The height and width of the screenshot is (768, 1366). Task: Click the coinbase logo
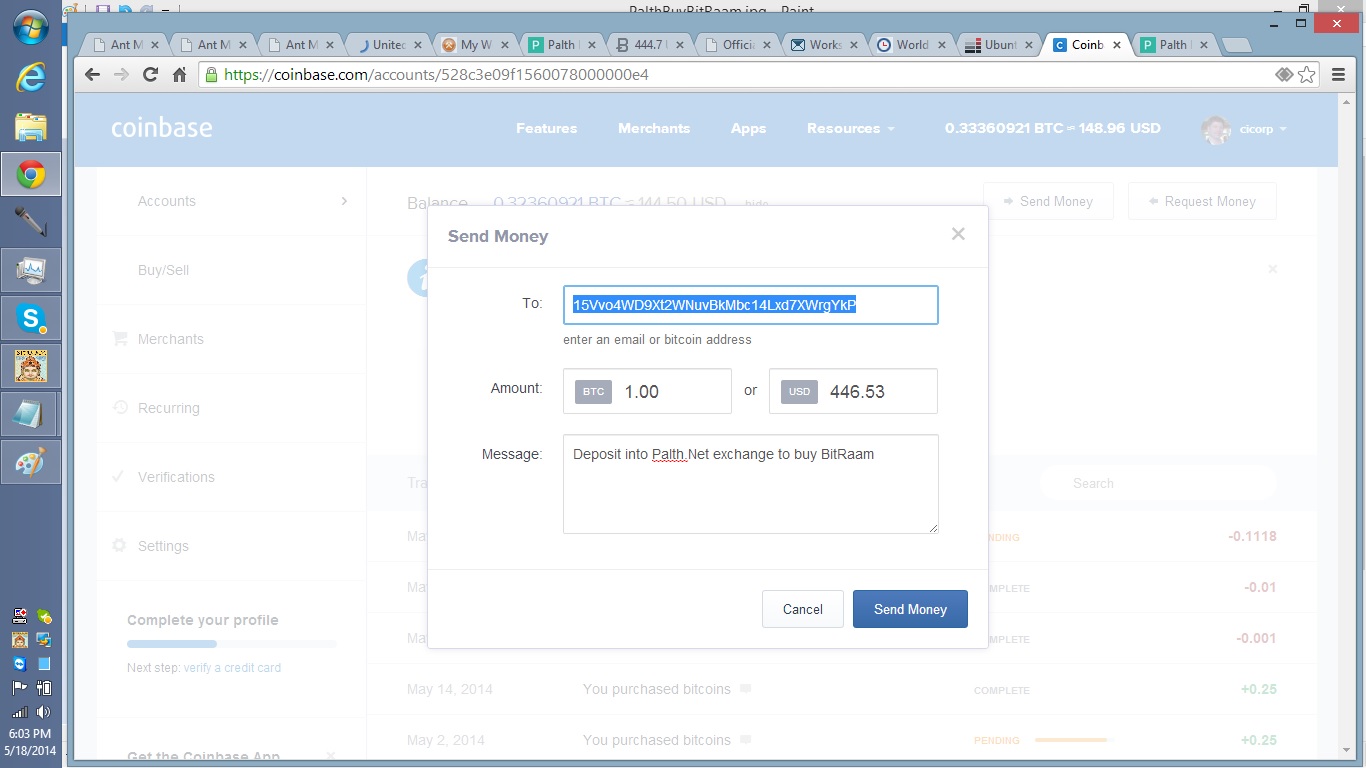point(161,128)
